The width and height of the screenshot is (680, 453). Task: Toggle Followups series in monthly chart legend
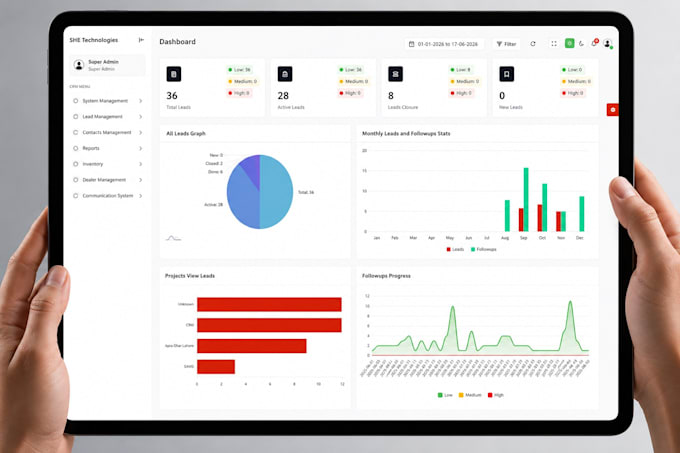pyautogui.click(x=484, y=249)
